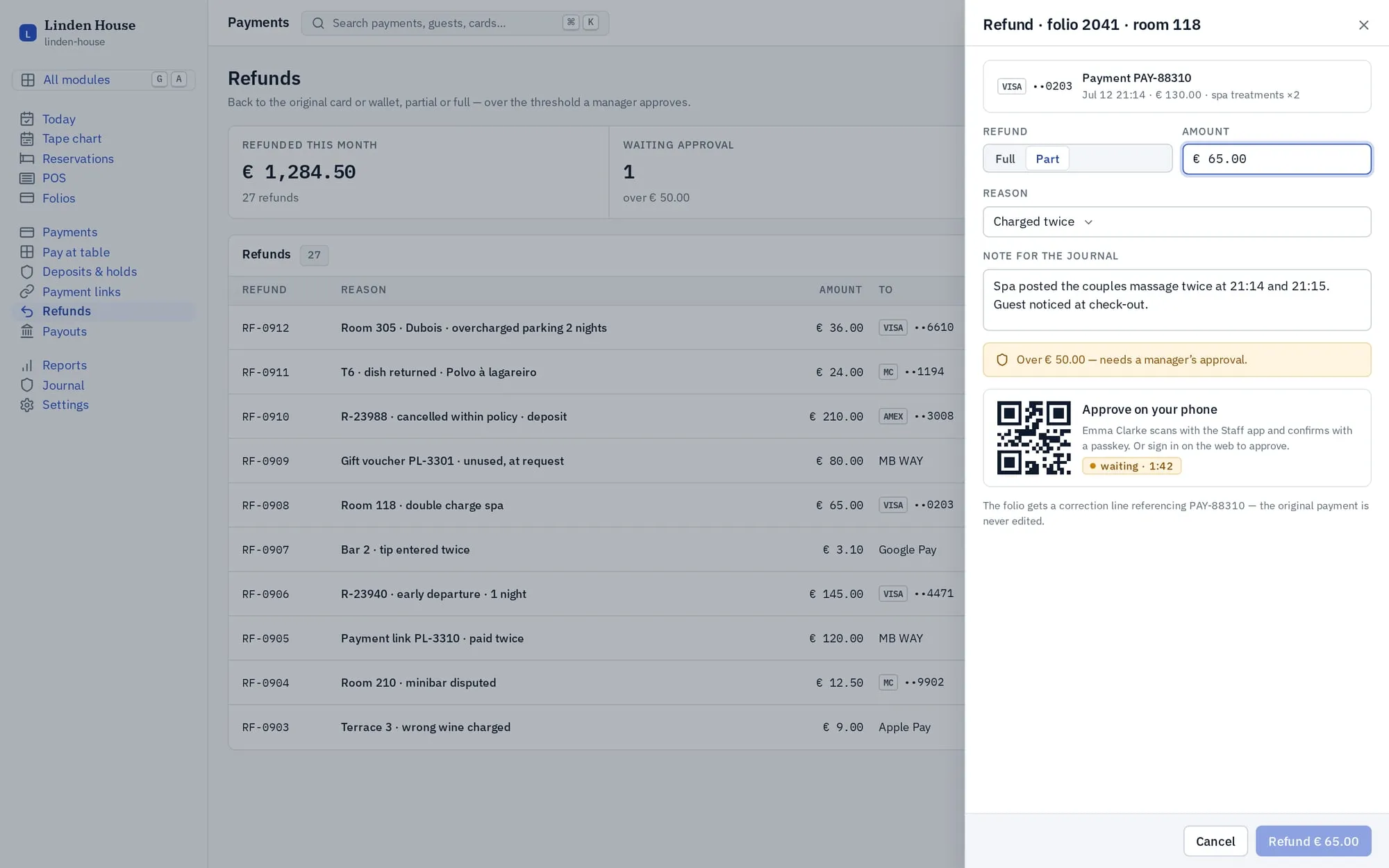The image size is (1389, 868).
Task: Go to Payouts in sidebar
Action: 103,331
